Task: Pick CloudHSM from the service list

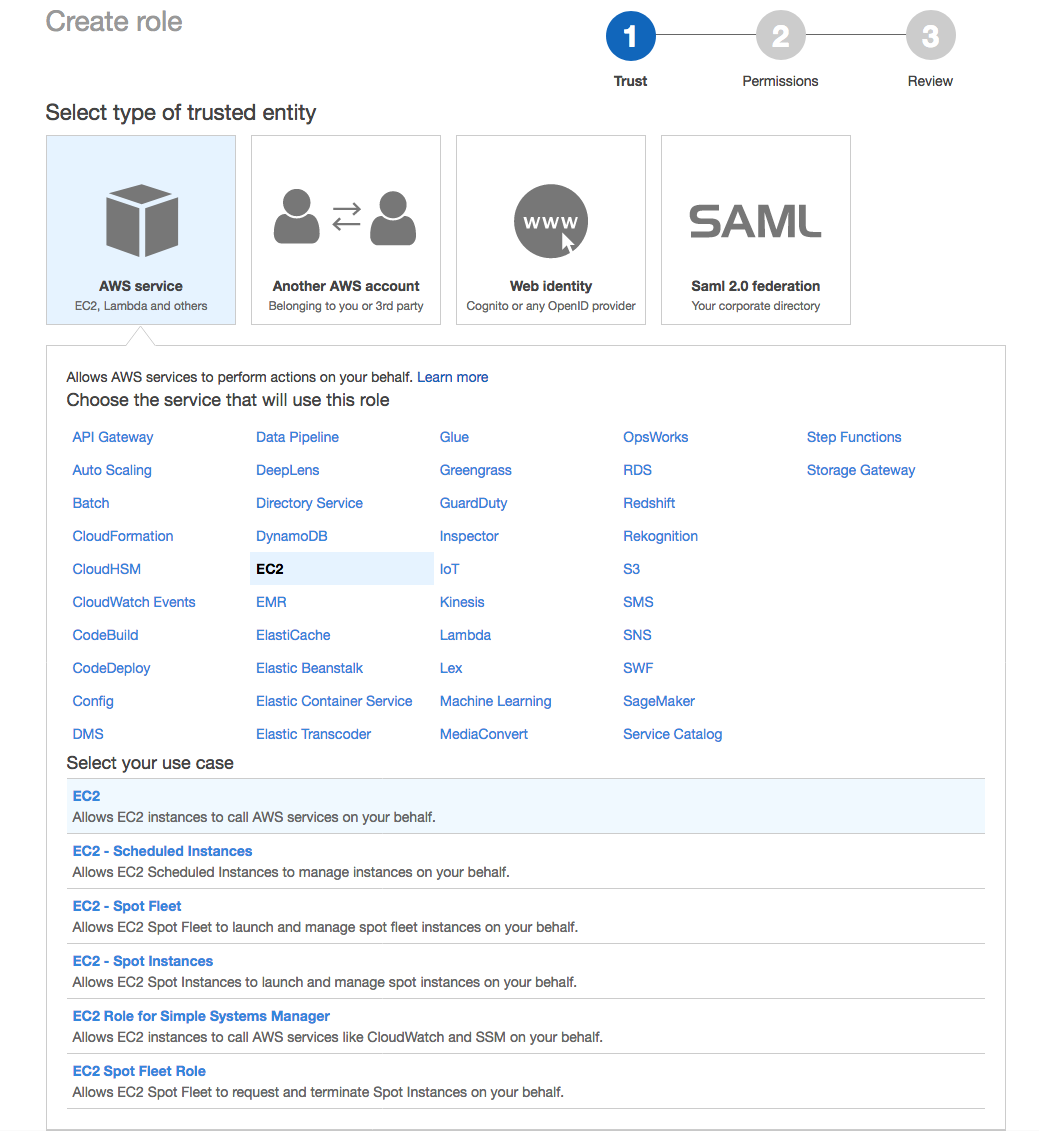Action: point(106,569)
